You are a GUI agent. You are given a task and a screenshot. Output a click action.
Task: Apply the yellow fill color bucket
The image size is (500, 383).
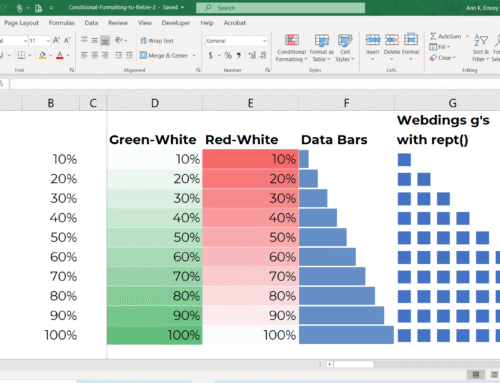pos(42,55)
